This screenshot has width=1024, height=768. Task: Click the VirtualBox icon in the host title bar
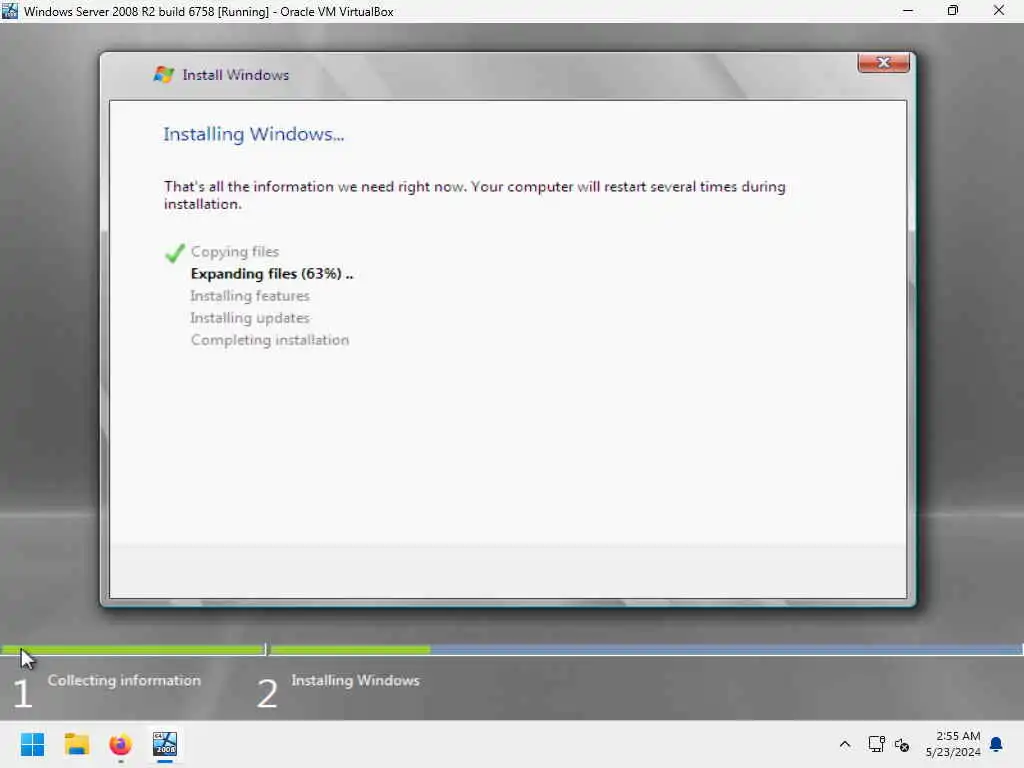pos(10,10)
